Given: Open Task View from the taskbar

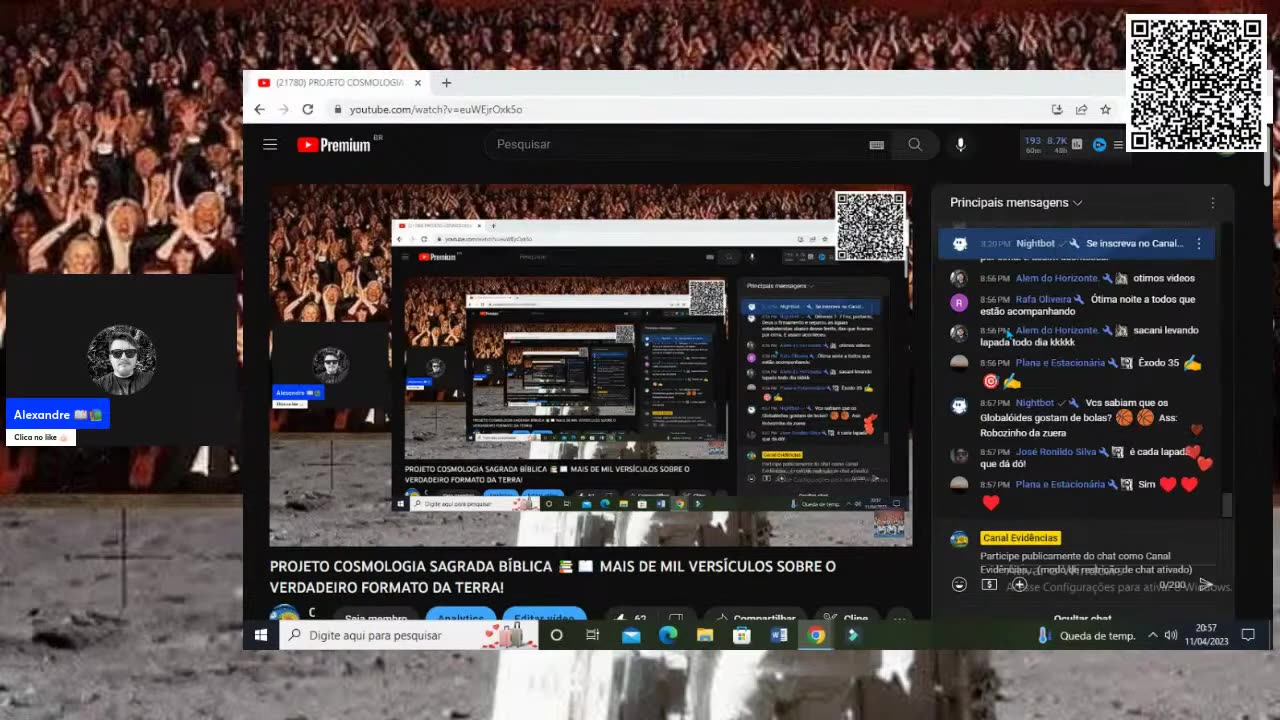Looking at the screenshot, I should (x=593, y=635).
